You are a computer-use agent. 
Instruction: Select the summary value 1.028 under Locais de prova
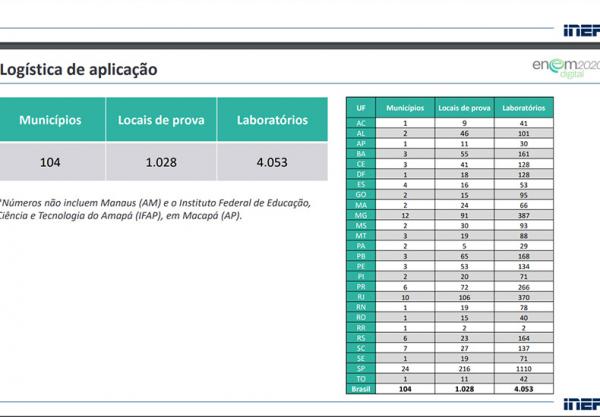pyautogui.click(x=161, y=162)
